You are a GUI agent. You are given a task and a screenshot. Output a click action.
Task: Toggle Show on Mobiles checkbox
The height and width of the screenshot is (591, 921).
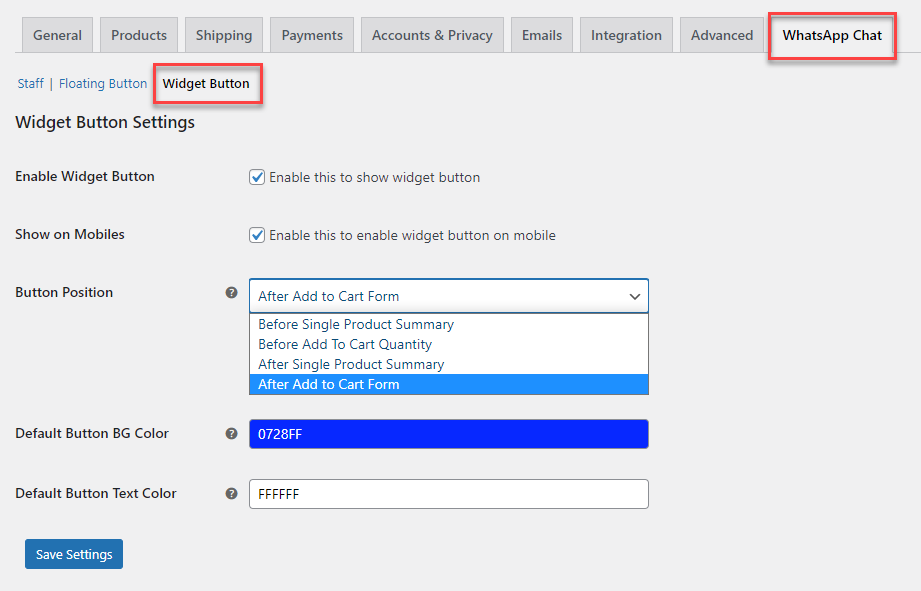click(257, 235)
